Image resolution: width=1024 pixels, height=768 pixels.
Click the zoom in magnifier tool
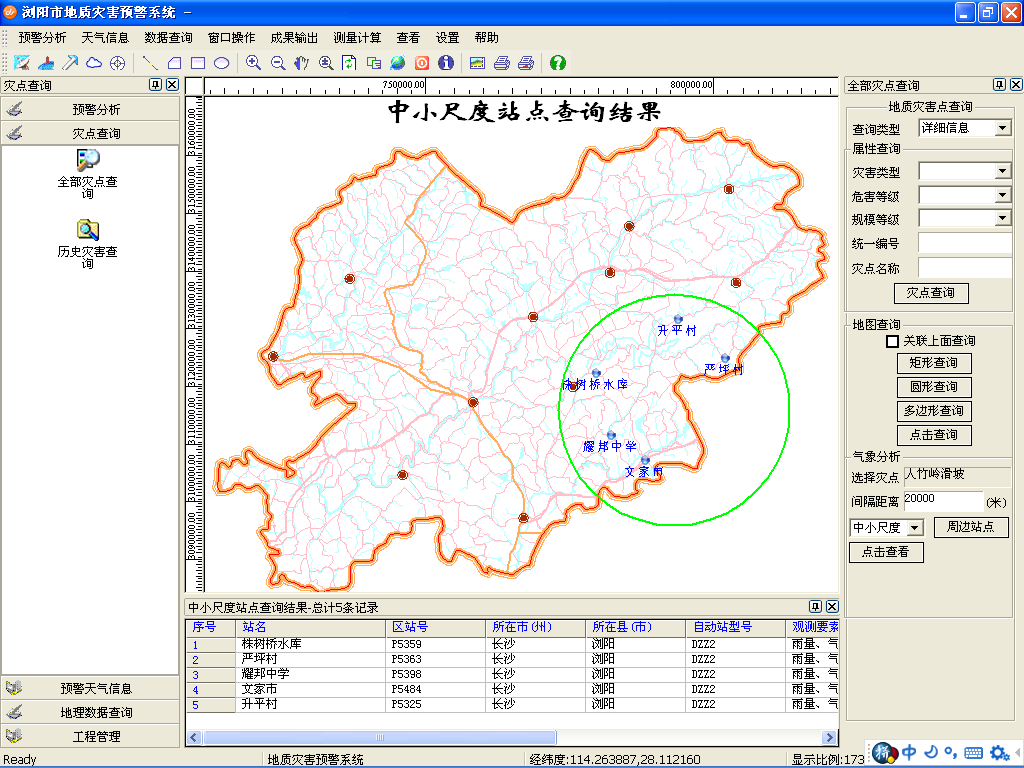[253, 63]
